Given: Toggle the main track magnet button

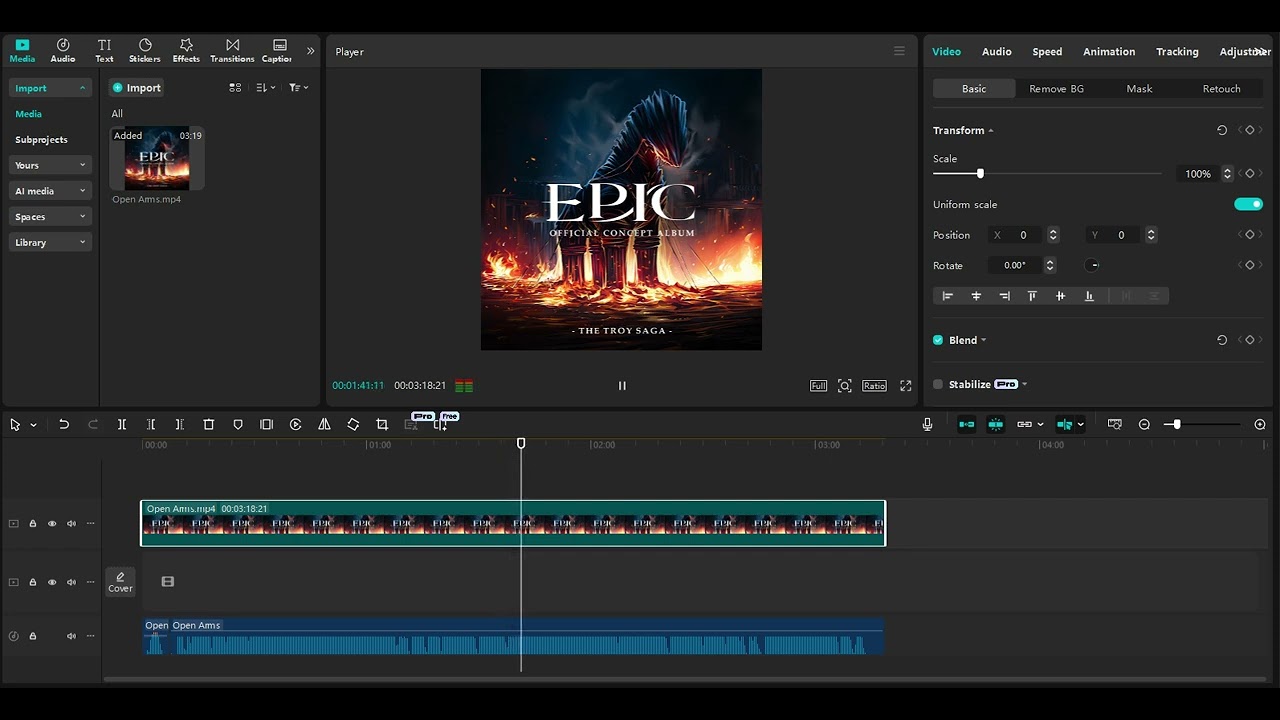Looking at the screenshot, I should point(966,425).
